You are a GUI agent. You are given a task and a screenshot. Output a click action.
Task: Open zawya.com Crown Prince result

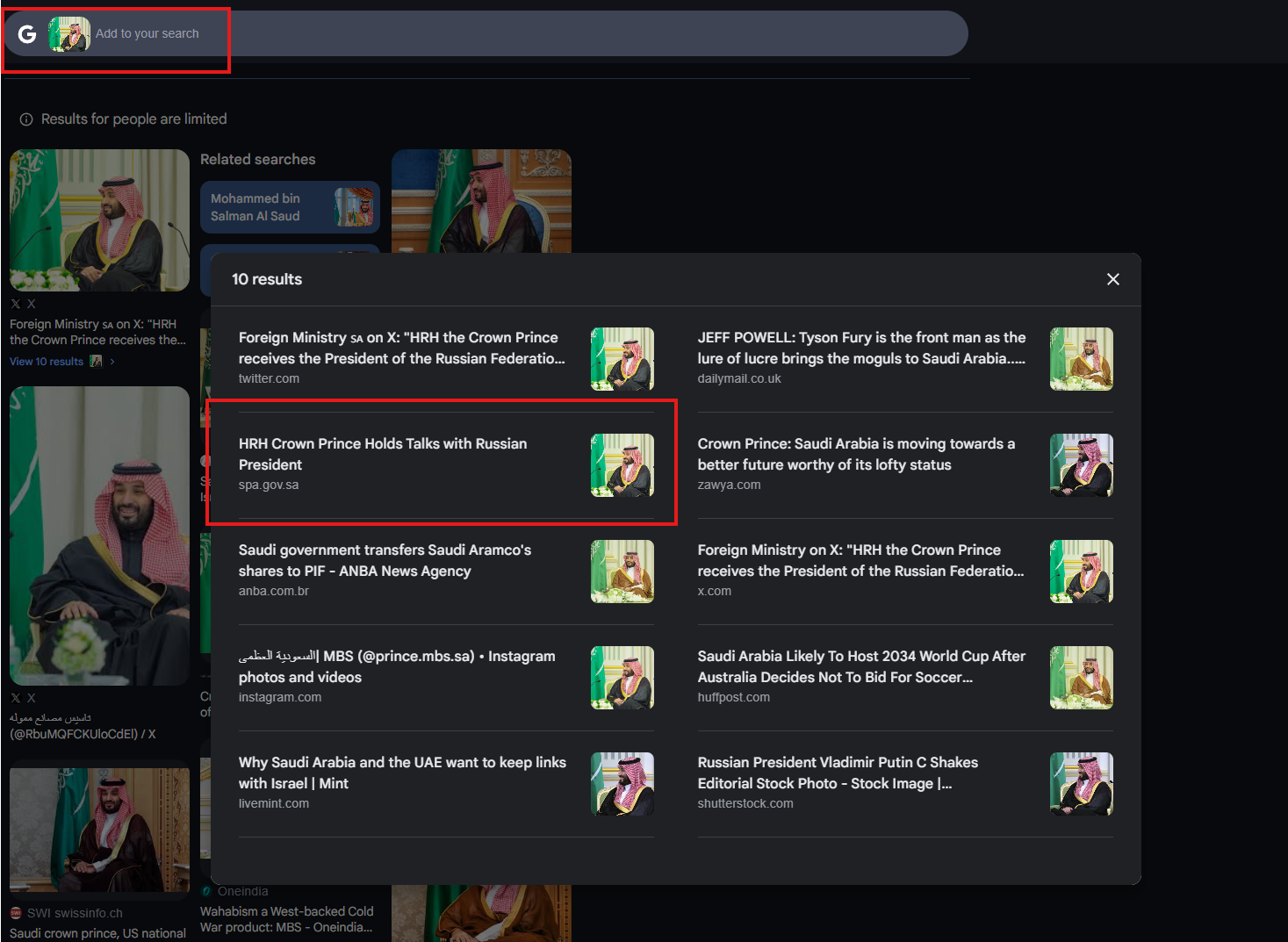click(905, 464)
